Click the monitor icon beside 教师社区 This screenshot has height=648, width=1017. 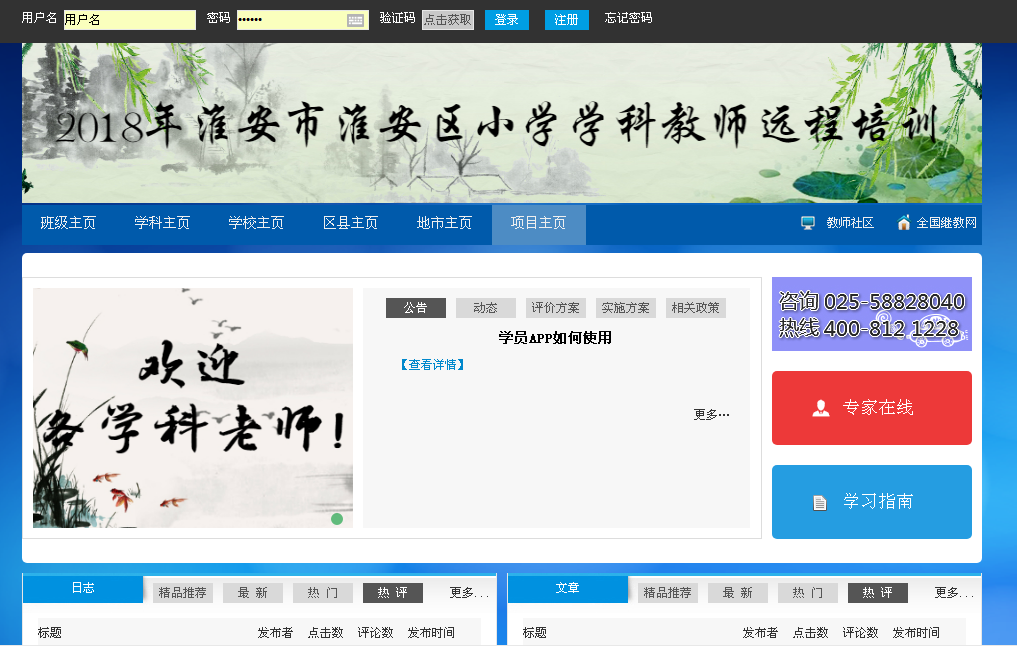click(x=808, y=223)
